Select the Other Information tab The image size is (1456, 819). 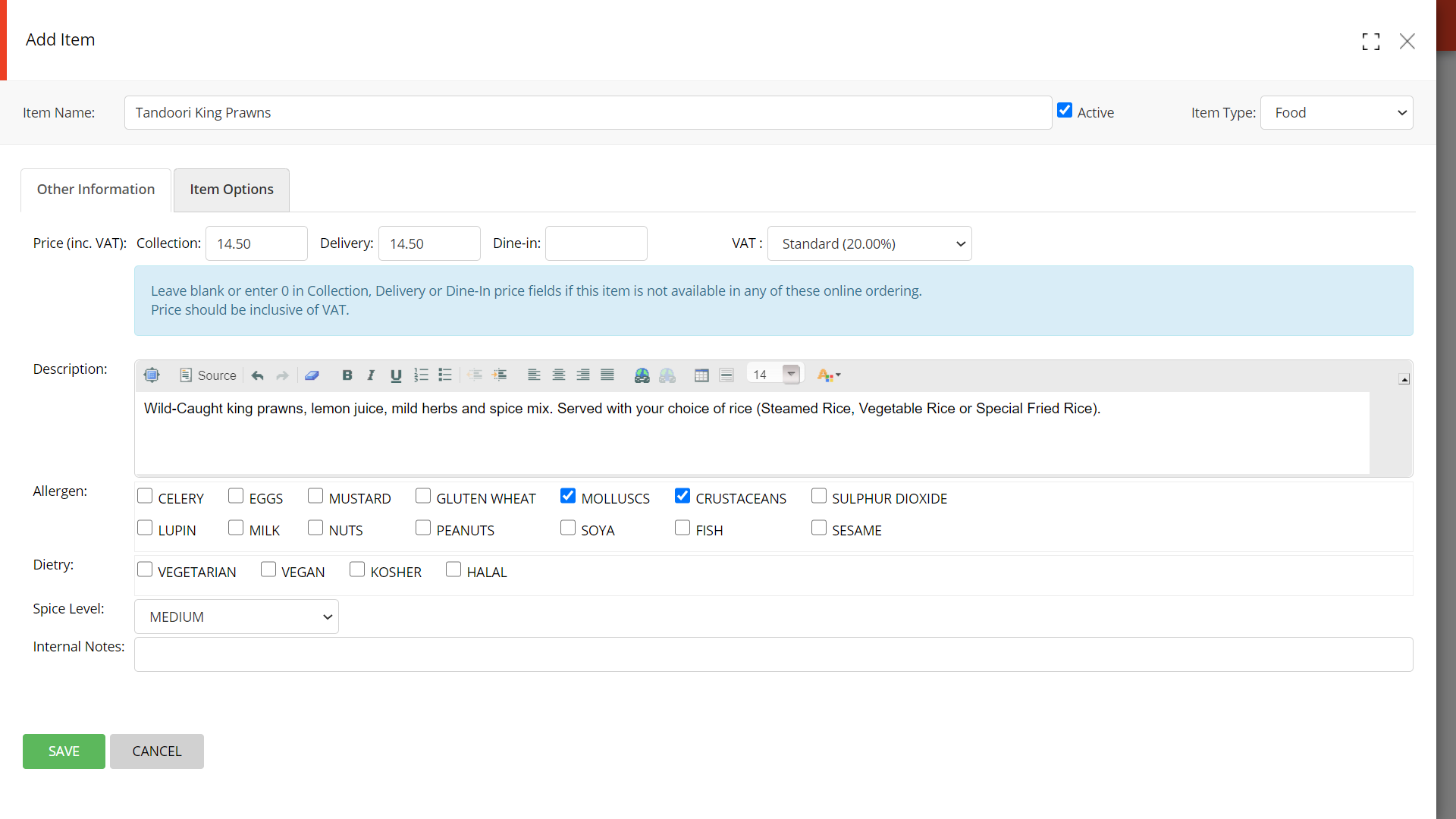click(96, 190)
